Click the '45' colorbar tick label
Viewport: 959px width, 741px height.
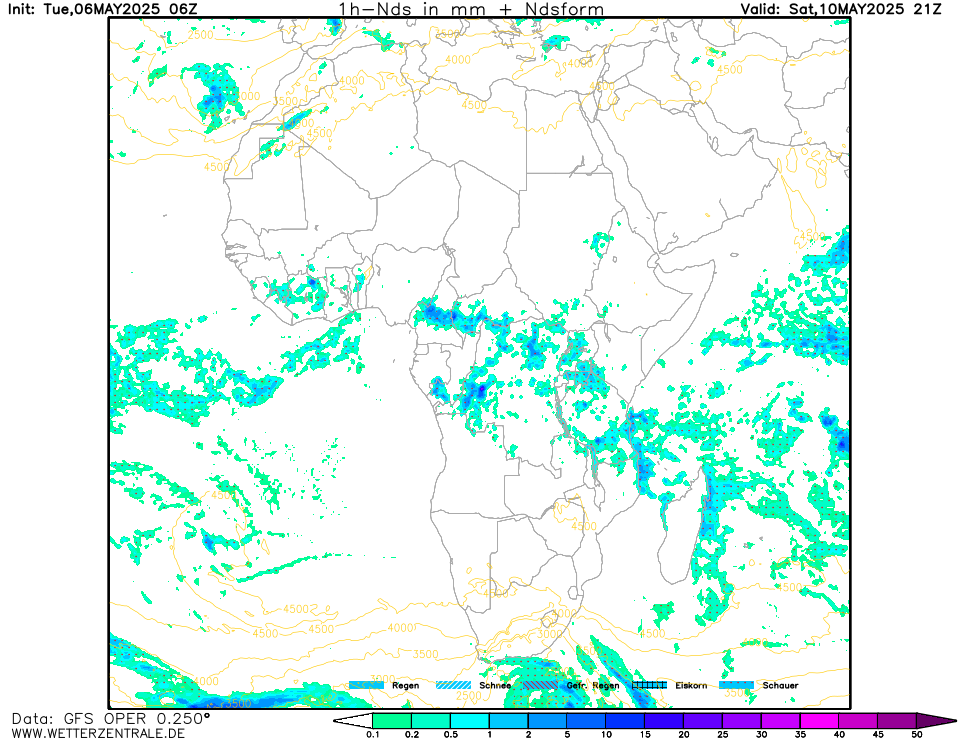[878, 734]
